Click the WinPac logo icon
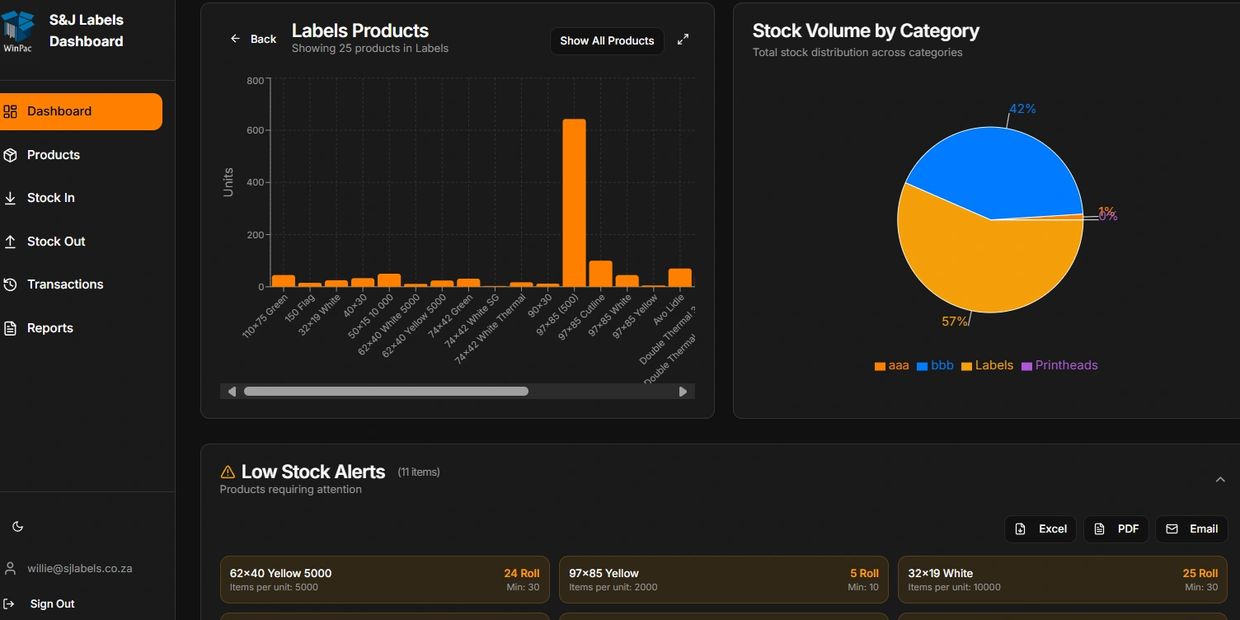1240x620 pixels. point(18,30)
